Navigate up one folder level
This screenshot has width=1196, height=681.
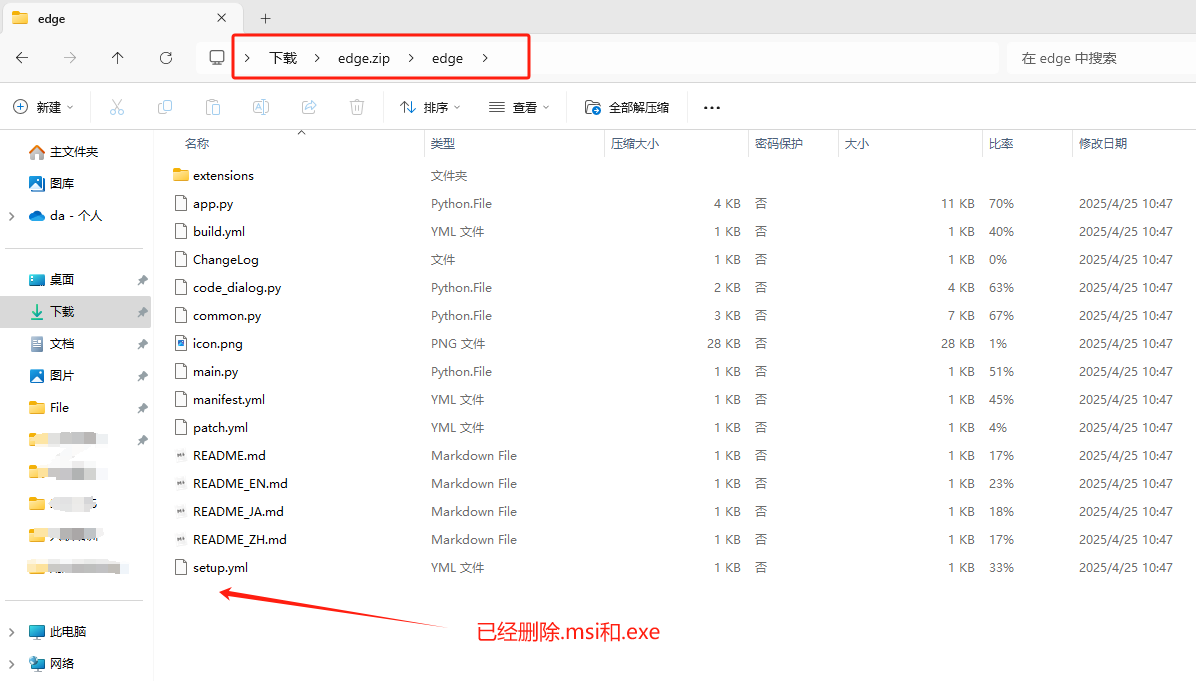(117, 58)
